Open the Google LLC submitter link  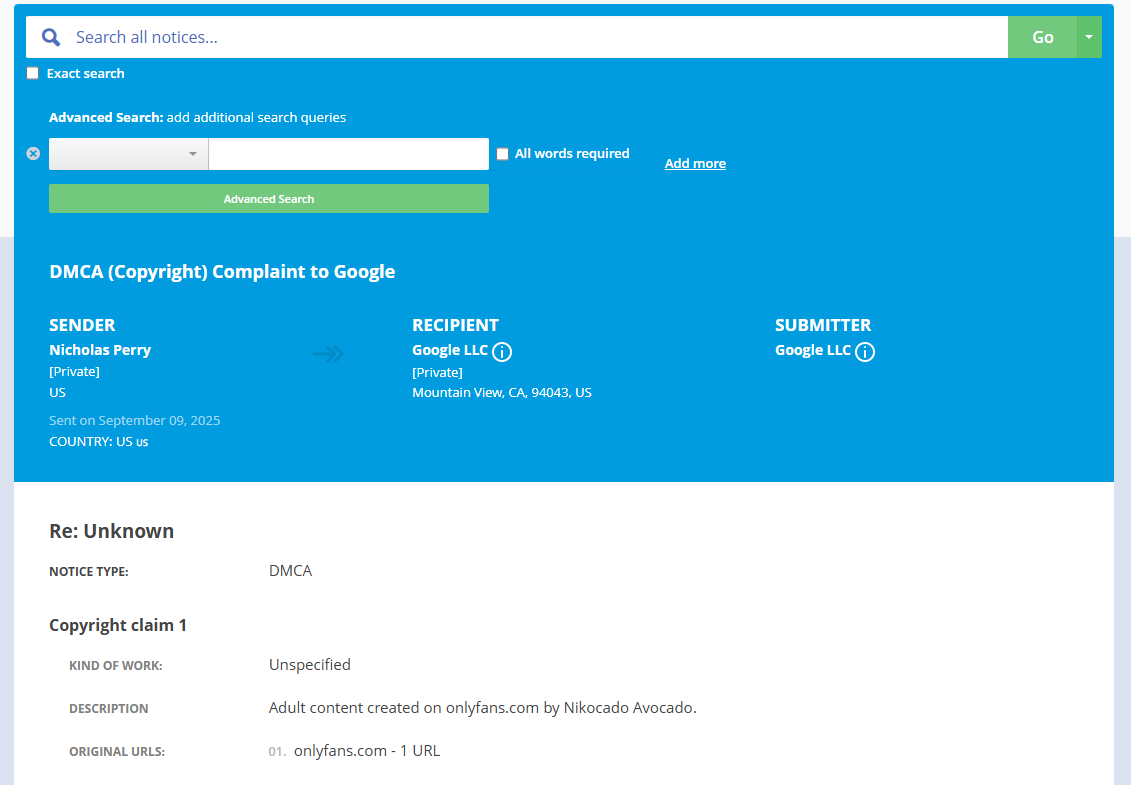pyautogui.click(x=813, y=350)
